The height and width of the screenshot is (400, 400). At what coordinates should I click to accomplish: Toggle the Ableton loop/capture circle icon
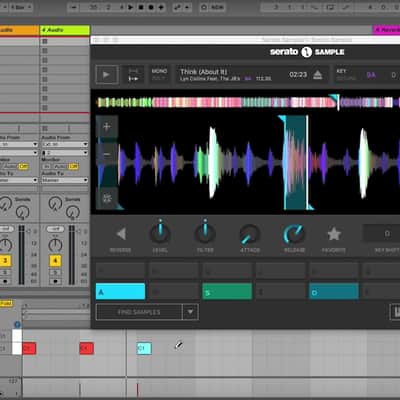(x=204, y=7)
